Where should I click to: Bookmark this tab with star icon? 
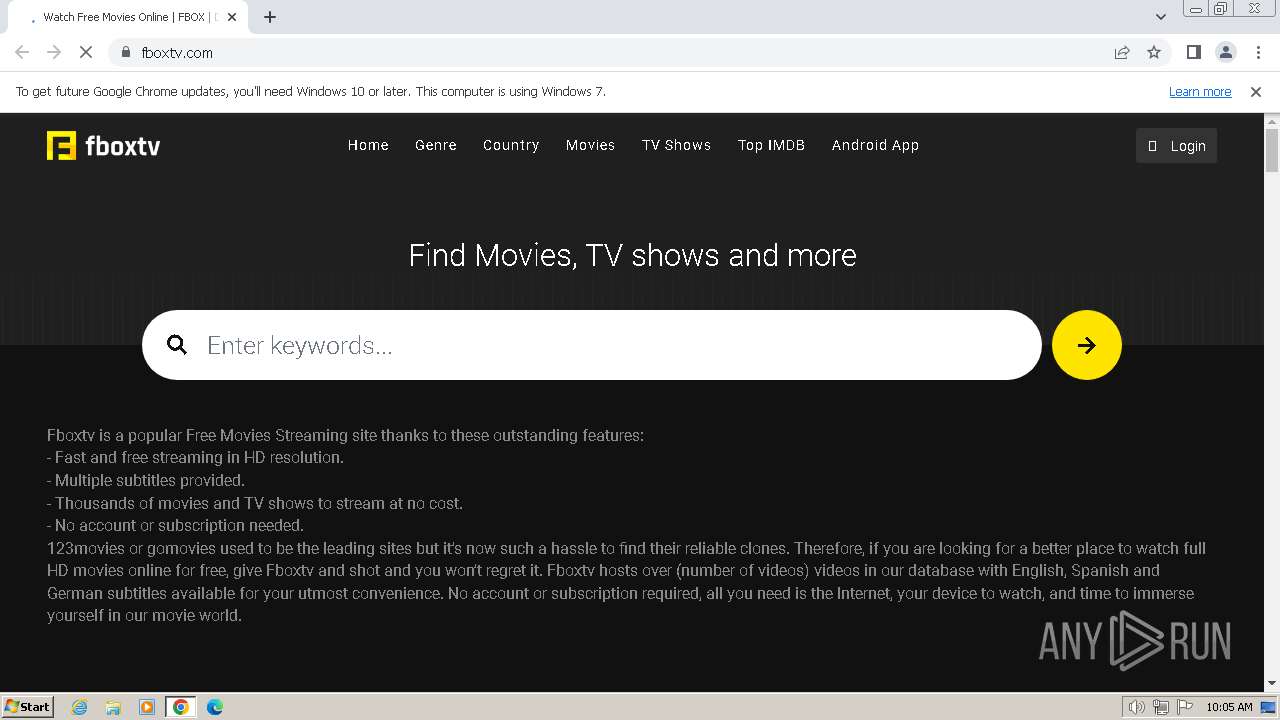(x=1154, y=53)
